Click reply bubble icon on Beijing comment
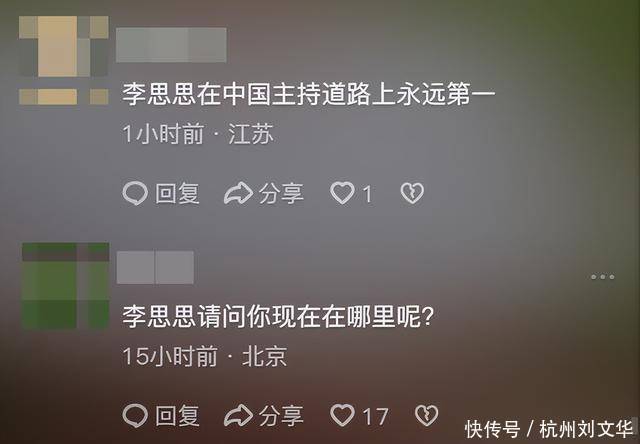Image resolution: width=640 pixels, height=444 pixels. [135, 415]
